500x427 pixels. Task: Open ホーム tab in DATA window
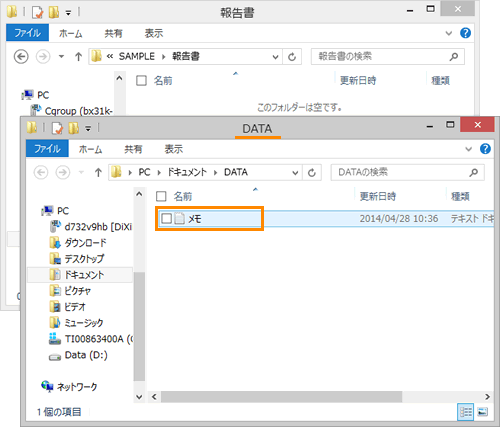90,149
